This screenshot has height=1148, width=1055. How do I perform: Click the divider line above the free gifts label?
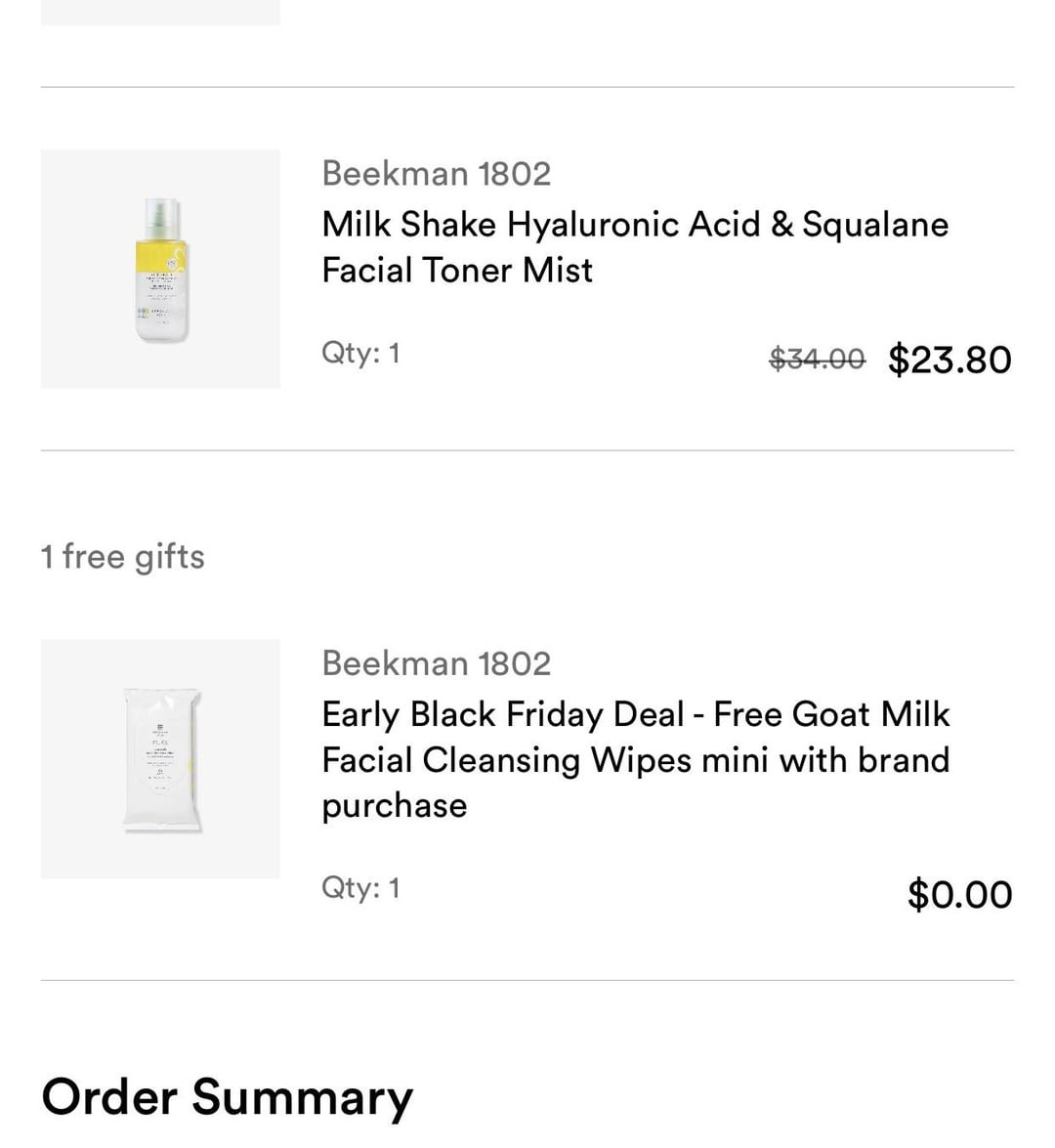(527, 450)
